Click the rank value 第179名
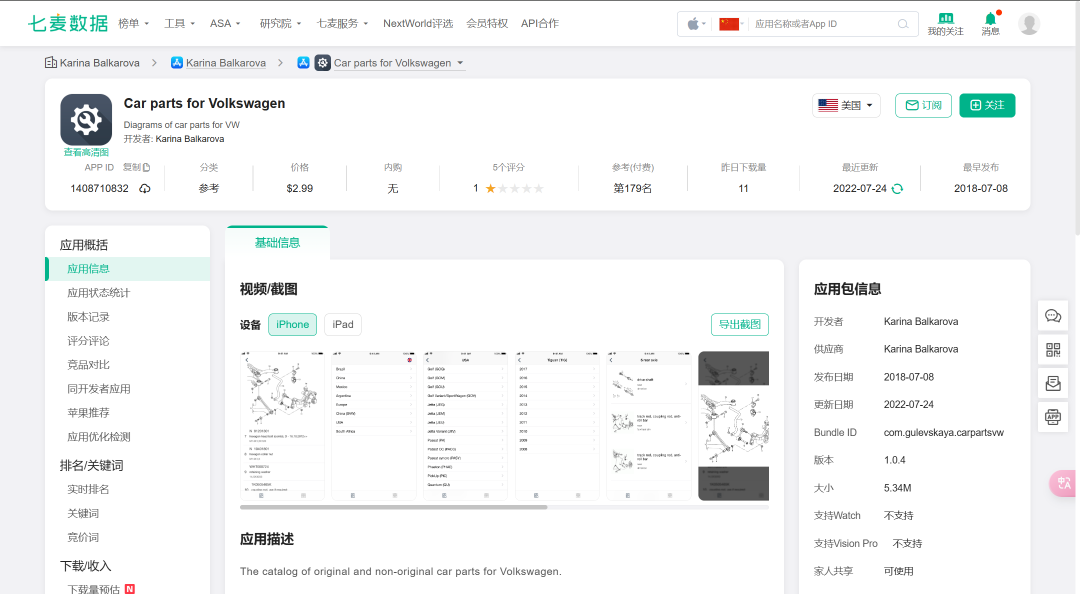This screenshot has height=594, width=1080. click(632, 189)
